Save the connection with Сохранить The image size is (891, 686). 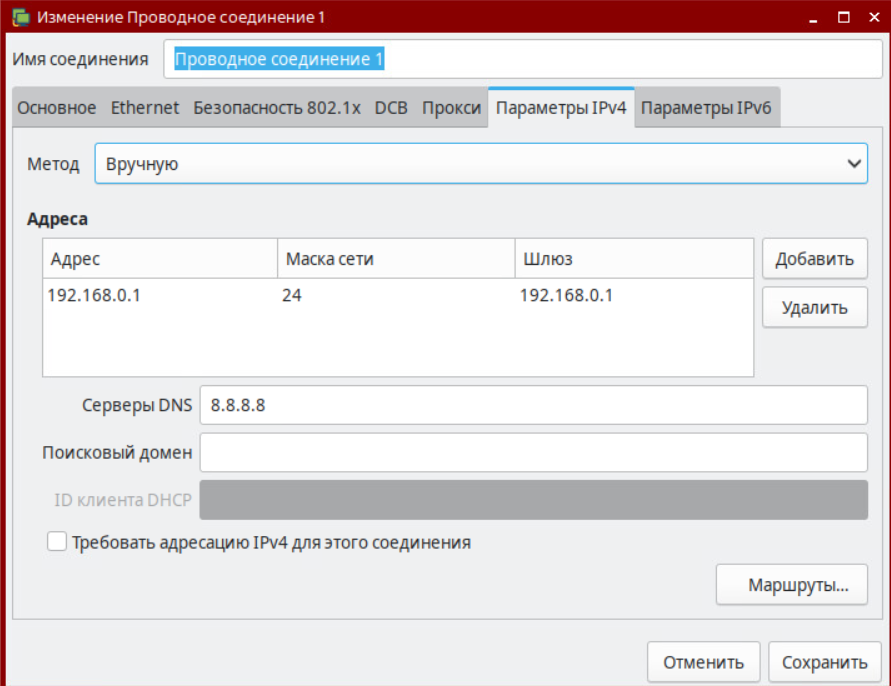pyautogui.click(x=825, y=662)
